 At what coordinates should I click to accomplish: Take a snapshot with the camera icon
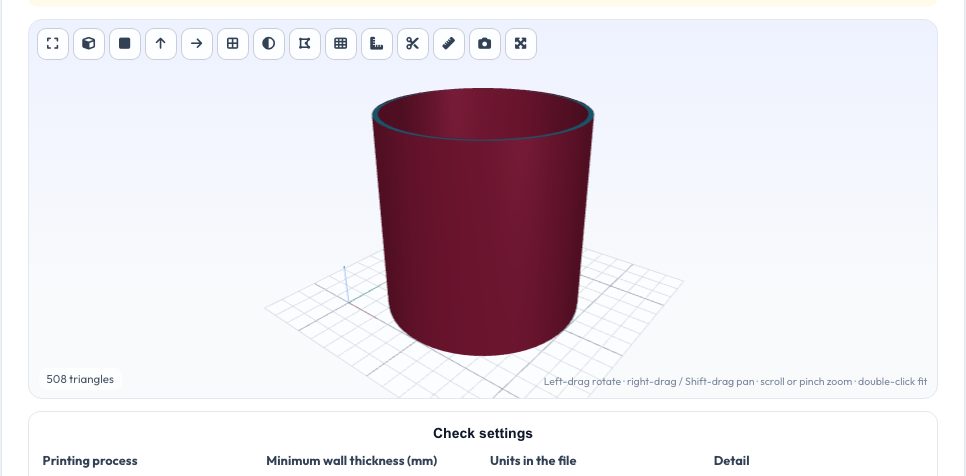pos(485,44)
